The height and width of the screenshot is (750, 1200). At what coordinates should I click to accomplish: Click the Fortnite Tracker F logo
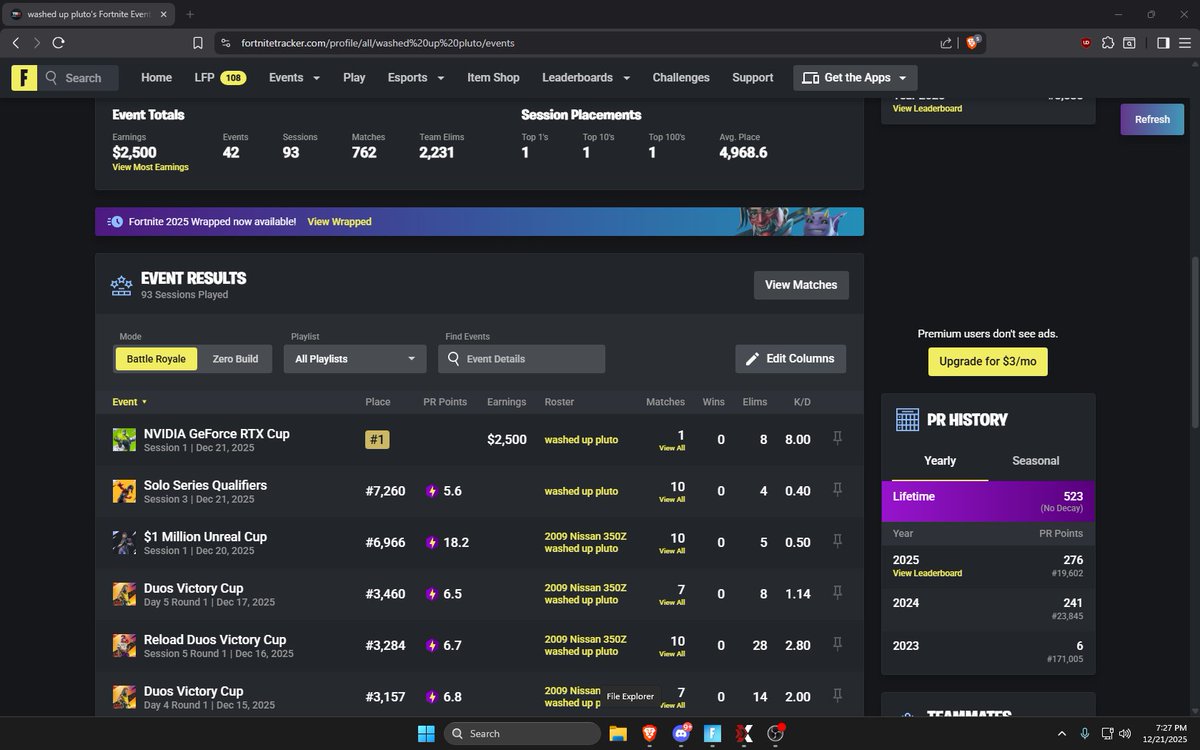23,77
